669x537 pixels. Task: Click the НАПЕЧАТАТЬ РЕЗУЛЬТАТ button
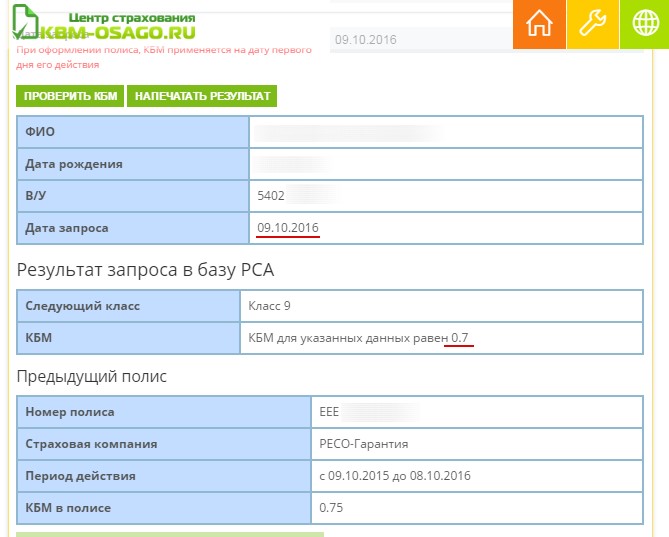pyautogui.click(x=202, y=96)
